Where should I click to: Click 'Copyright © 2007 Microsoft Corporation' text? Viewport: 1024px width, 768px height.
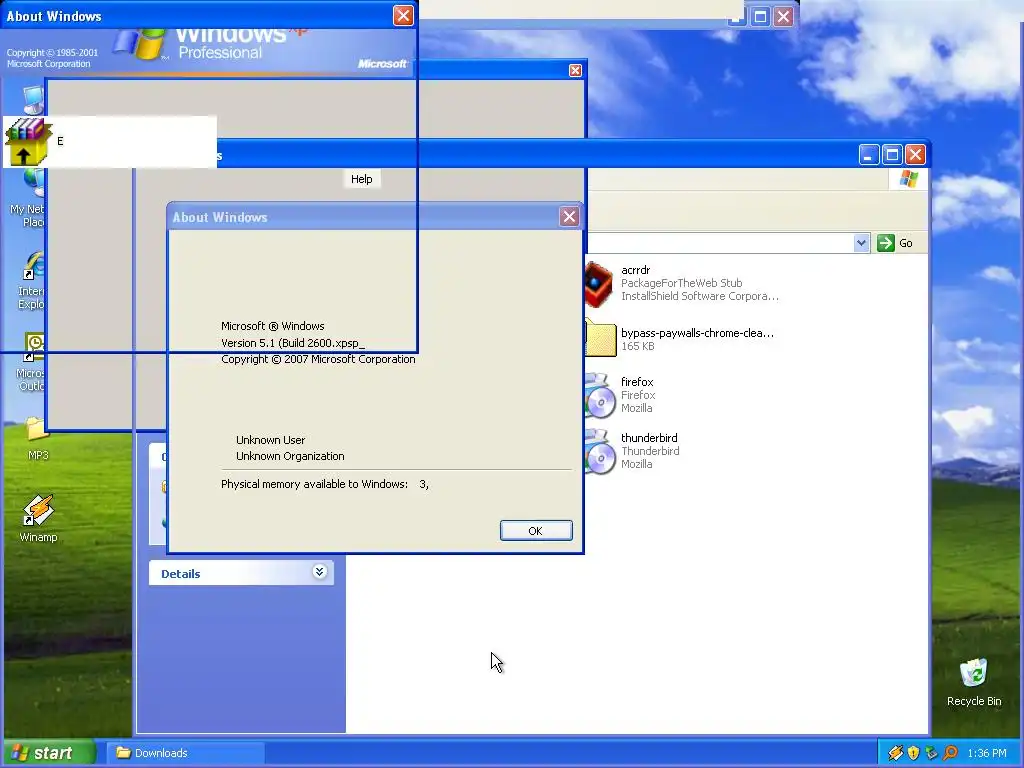pyautogui.click(x=318, y=359)
